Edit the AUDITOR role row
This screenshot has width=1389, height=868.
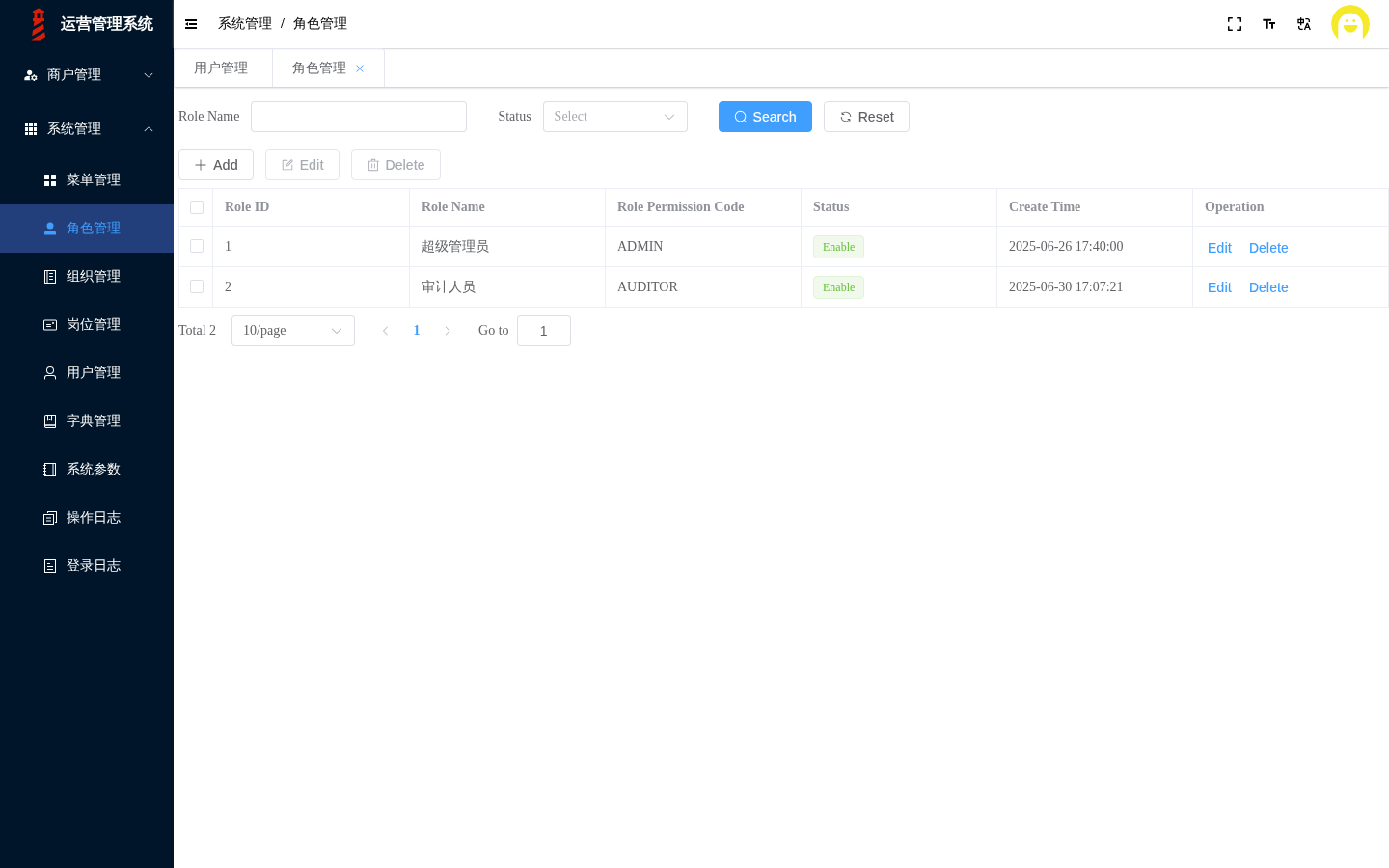point(1219,287)
